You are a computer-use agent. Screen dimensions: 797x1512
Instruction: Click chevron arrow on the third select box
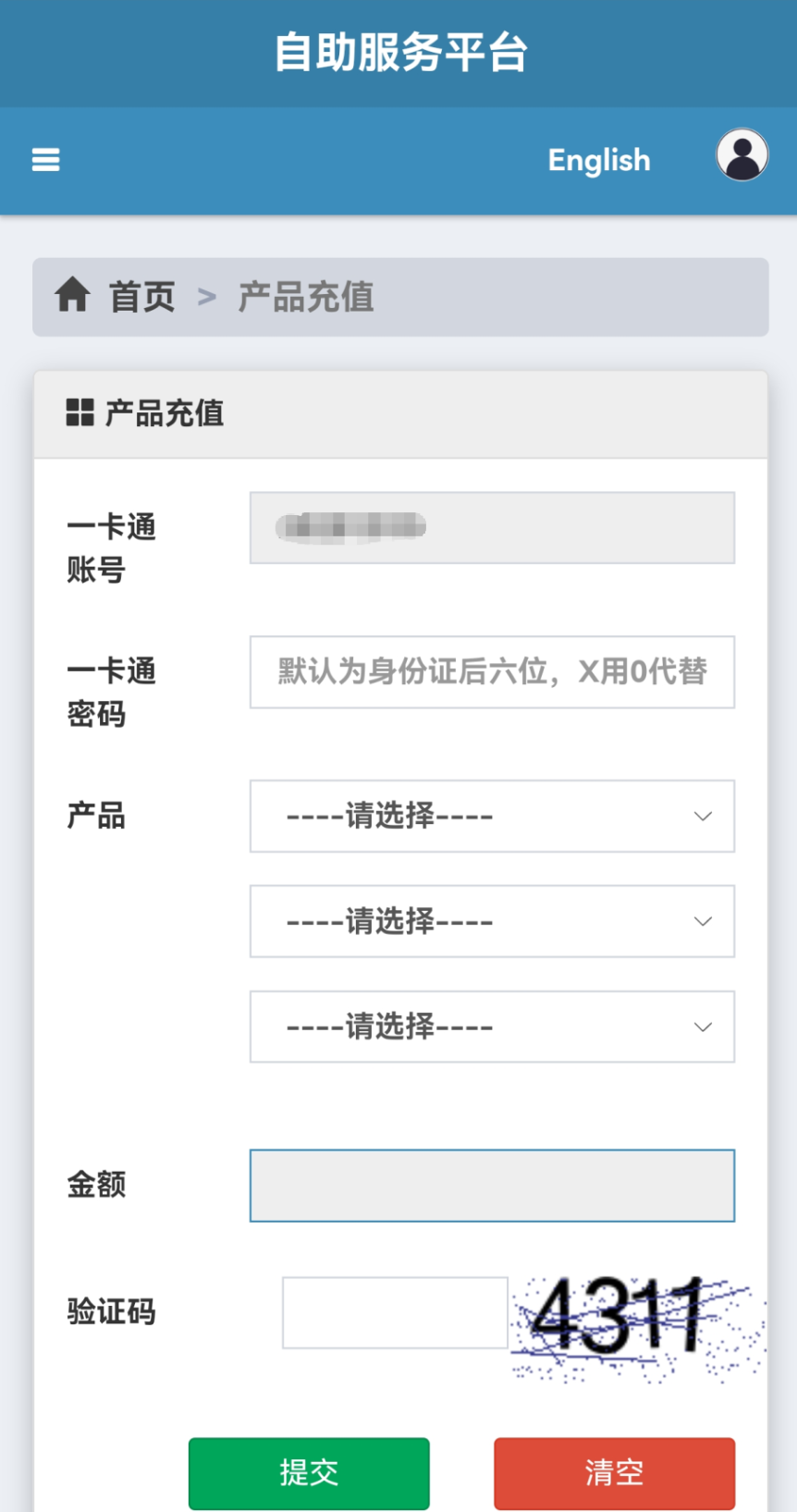703,1026
